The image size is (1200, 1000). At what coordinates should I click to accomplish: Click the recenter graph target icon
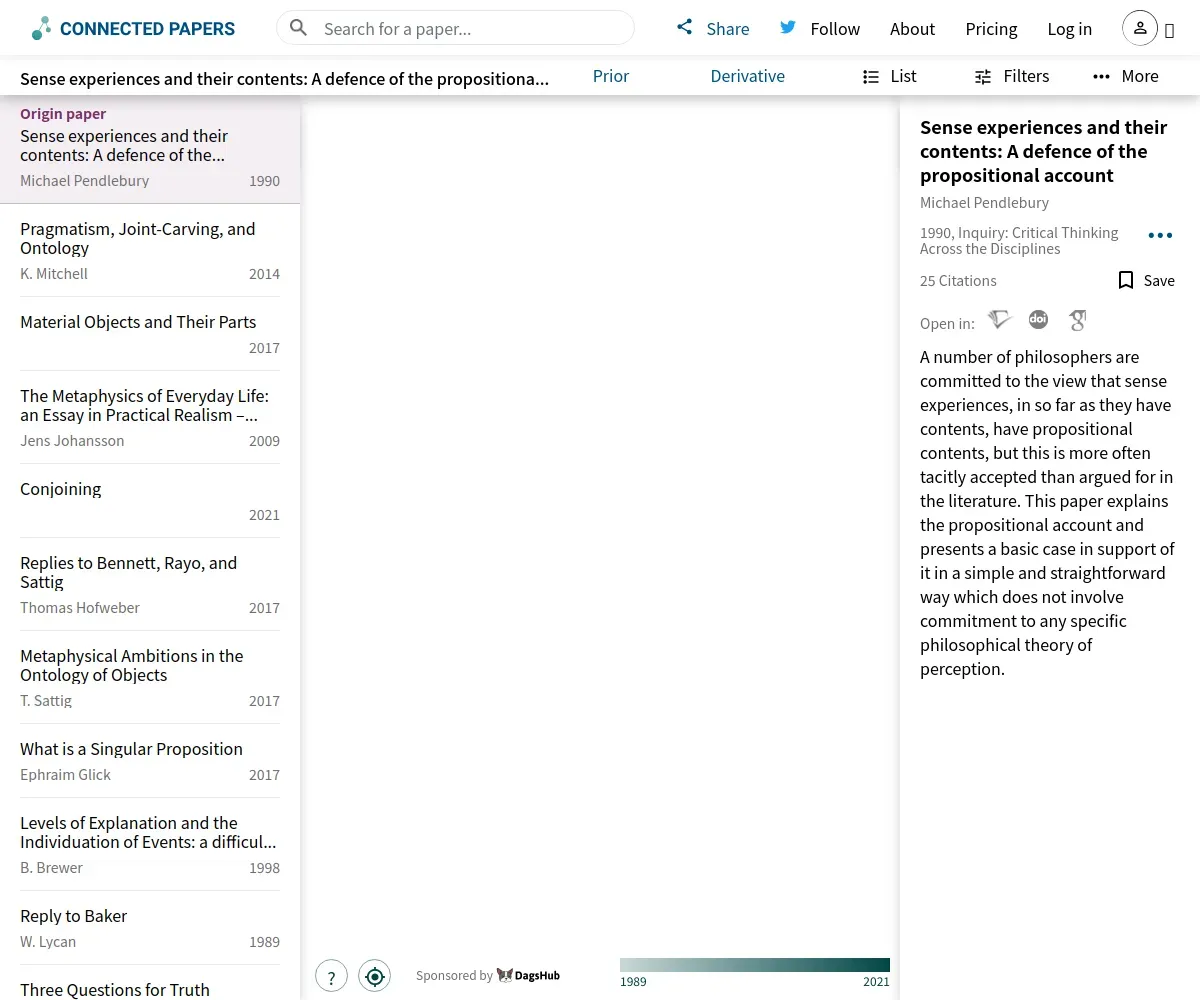tap(375, 976)
